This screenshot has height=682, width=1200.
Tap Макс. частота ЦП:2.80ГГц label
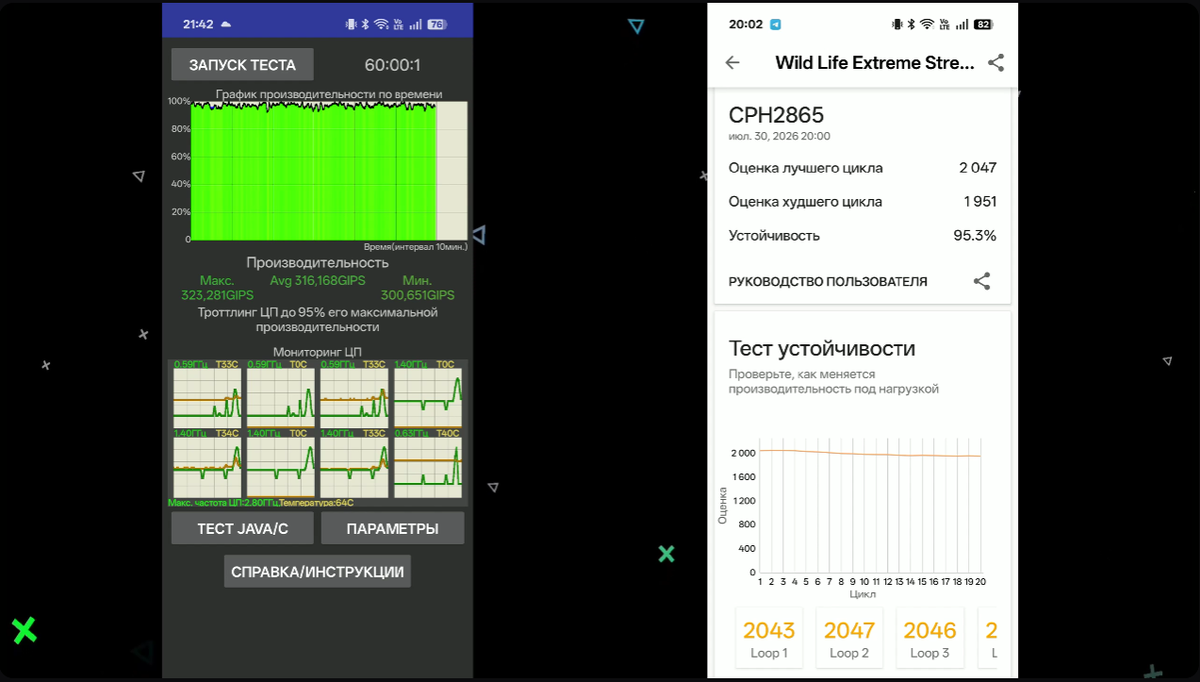[x=223, y=503]
